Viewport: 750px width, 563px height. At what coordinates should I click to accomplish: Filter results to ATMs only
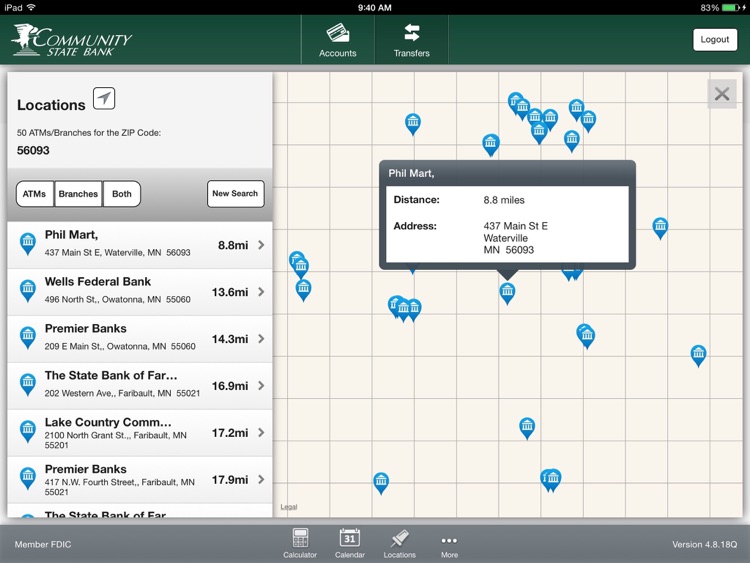tap(34, 194)
